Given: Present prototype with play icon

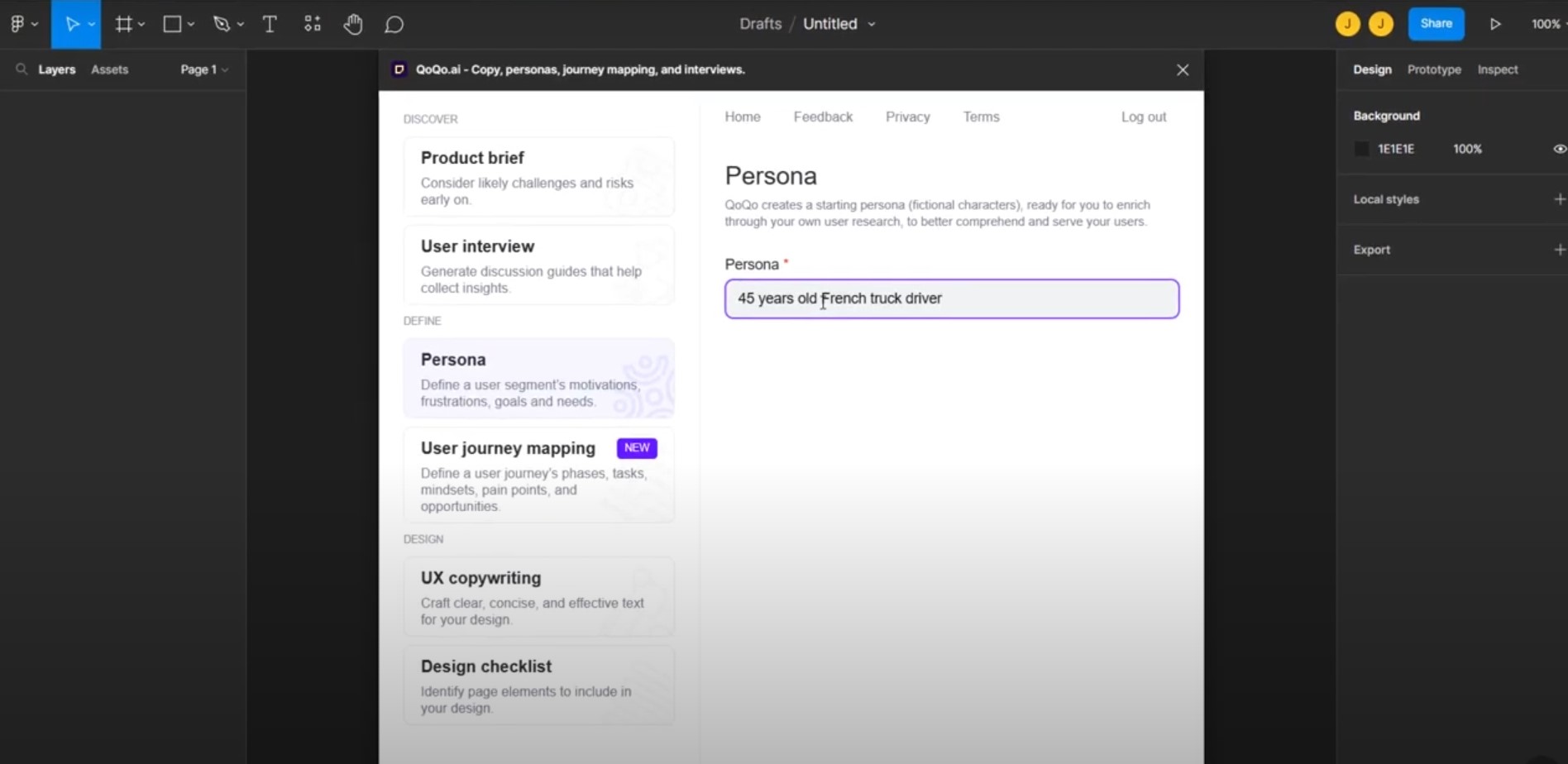Looking at the screenshot, I should click(x=1495, y=24).
